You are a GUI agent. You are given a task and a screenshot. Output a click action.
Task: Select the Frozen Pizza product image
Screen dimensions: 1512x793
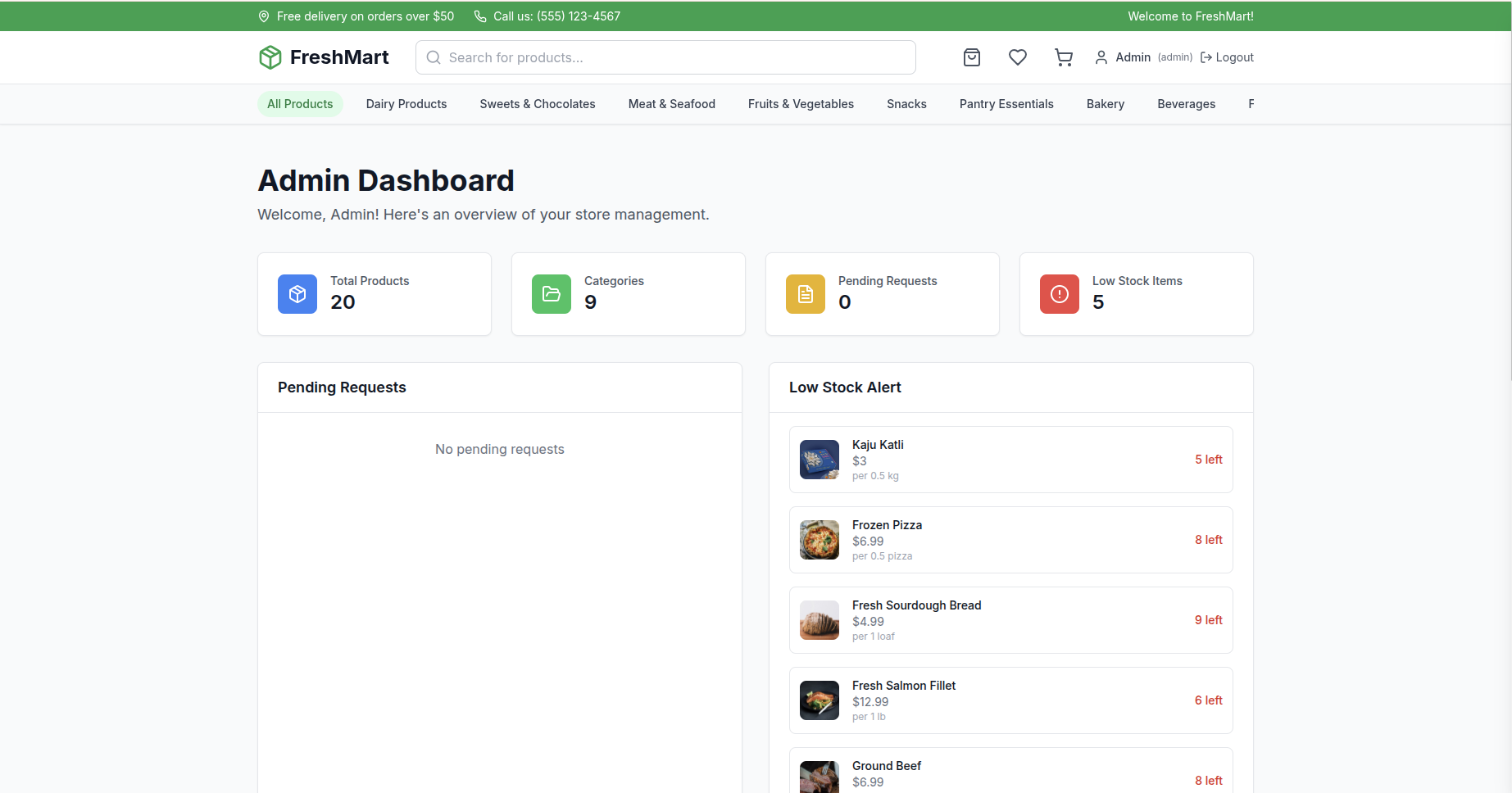[x=820, y=540]
